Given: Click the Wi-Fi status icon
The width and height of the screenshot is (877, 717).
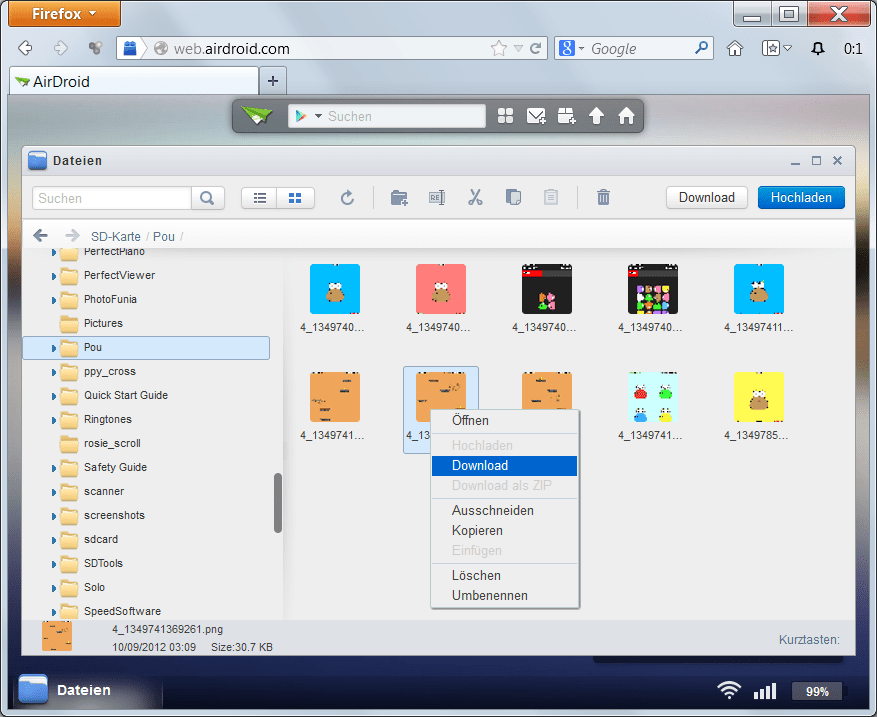Looking at the screenshot, I should [729, 691].
